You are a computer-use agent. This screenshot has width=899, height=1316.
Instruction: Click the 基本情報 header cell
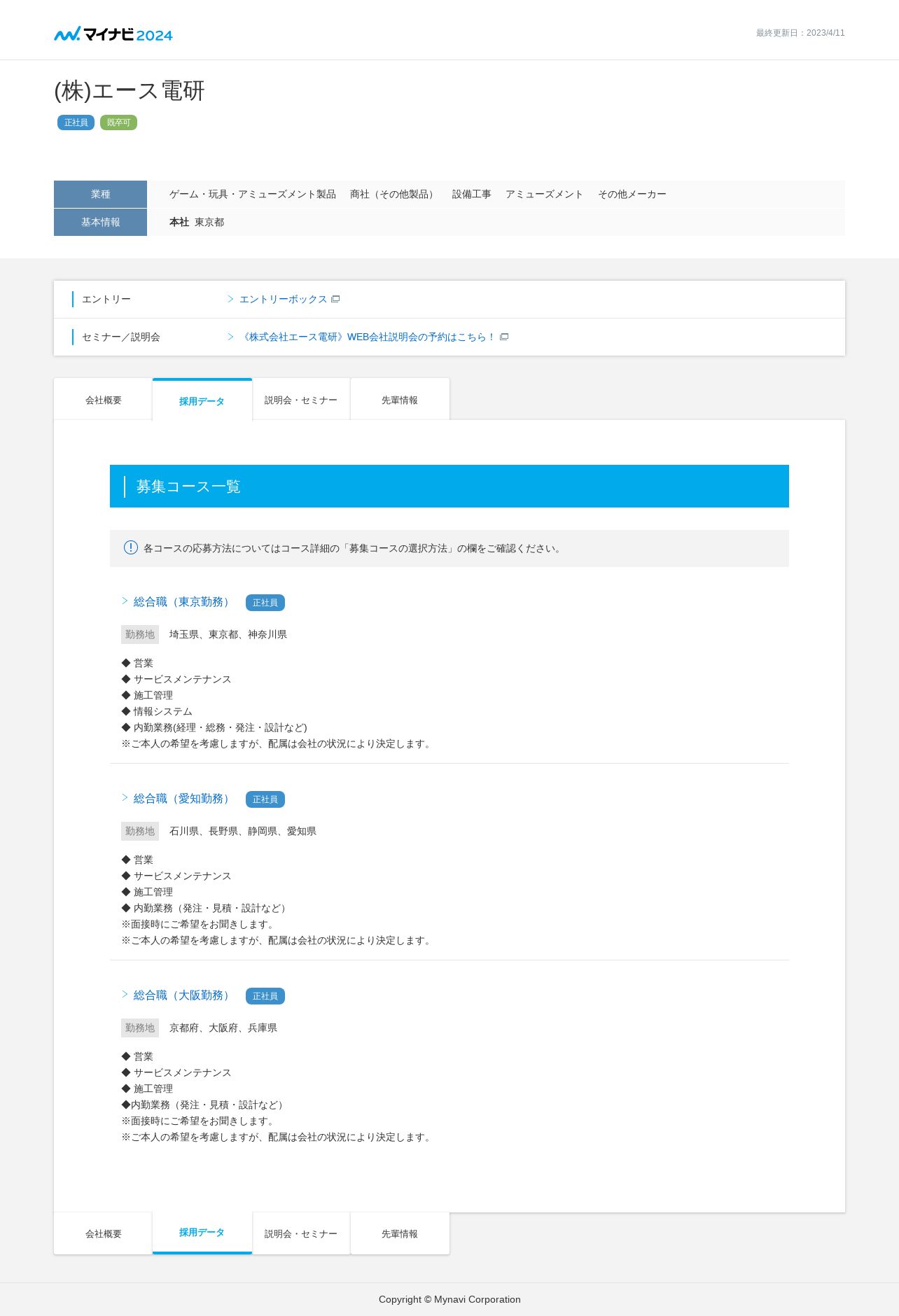click(x=100, y=222)
